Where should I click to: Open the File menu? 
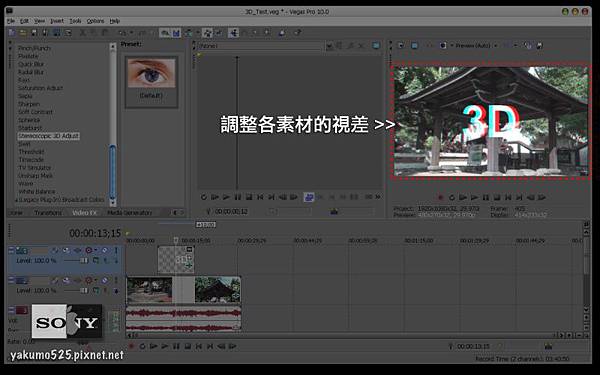pyautogui.click(x=11, y=21)
